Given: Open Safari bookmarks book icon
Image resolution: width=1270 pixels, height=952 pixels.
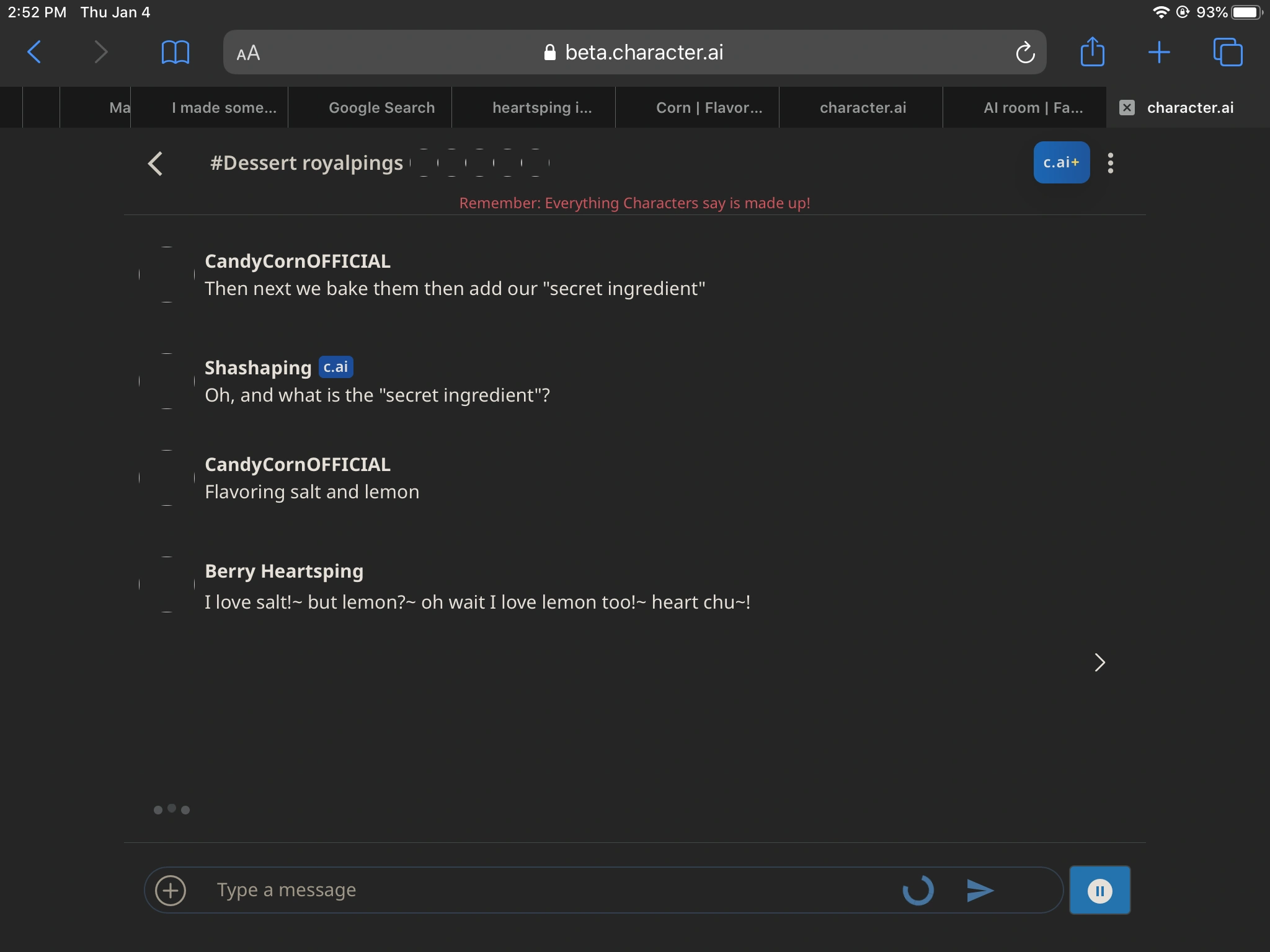Looking at the screenshot, I should (175, 52).
